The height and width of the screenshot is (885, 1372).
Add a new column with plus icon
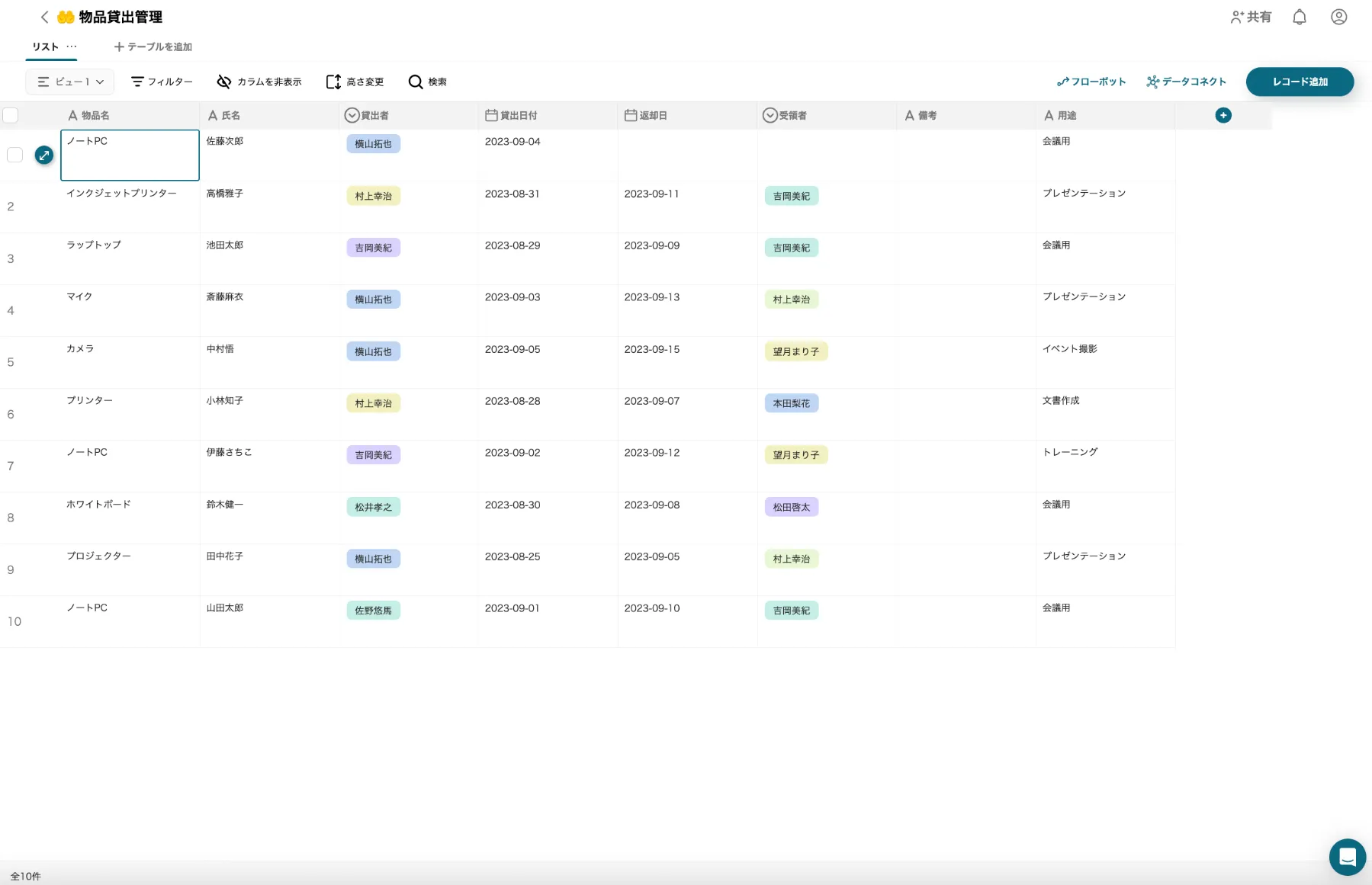point(1223,115)
